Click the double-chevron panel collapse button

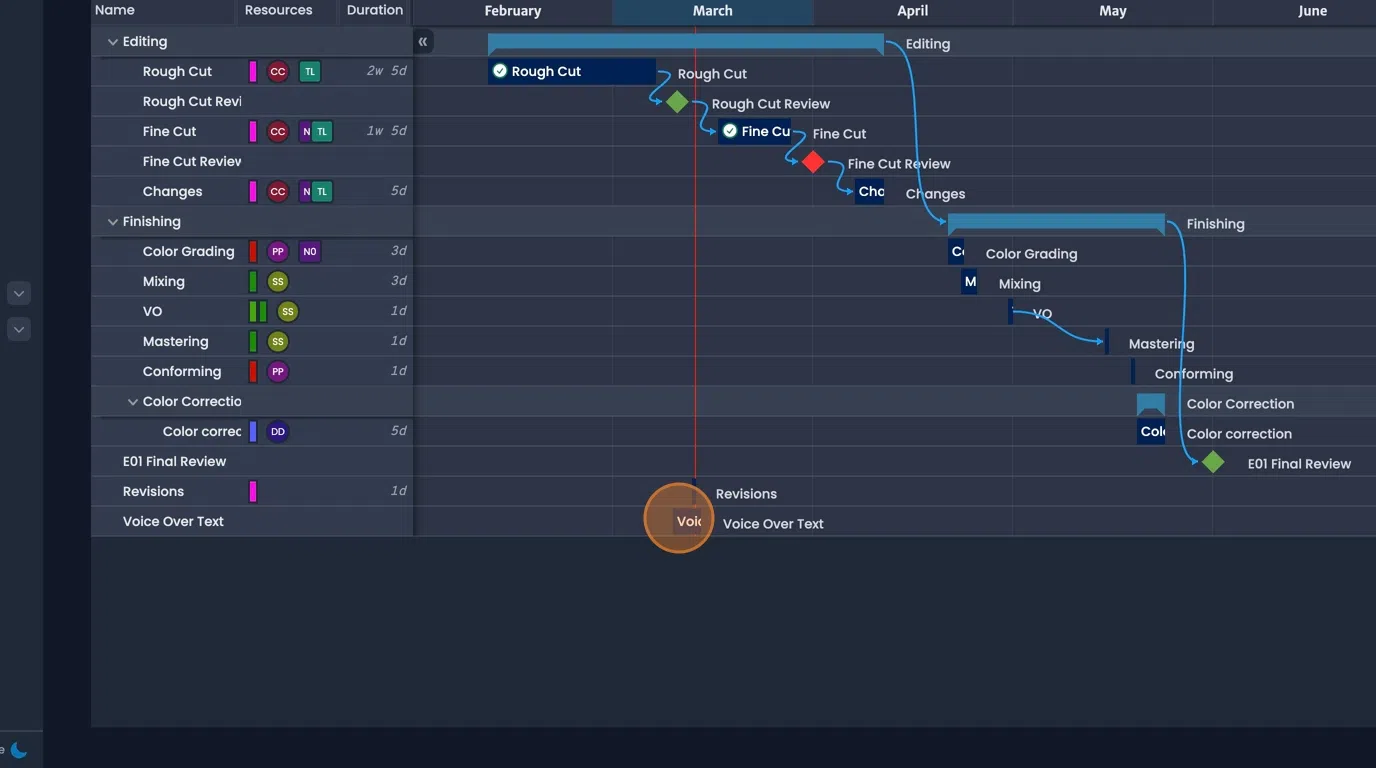point(423,41)
